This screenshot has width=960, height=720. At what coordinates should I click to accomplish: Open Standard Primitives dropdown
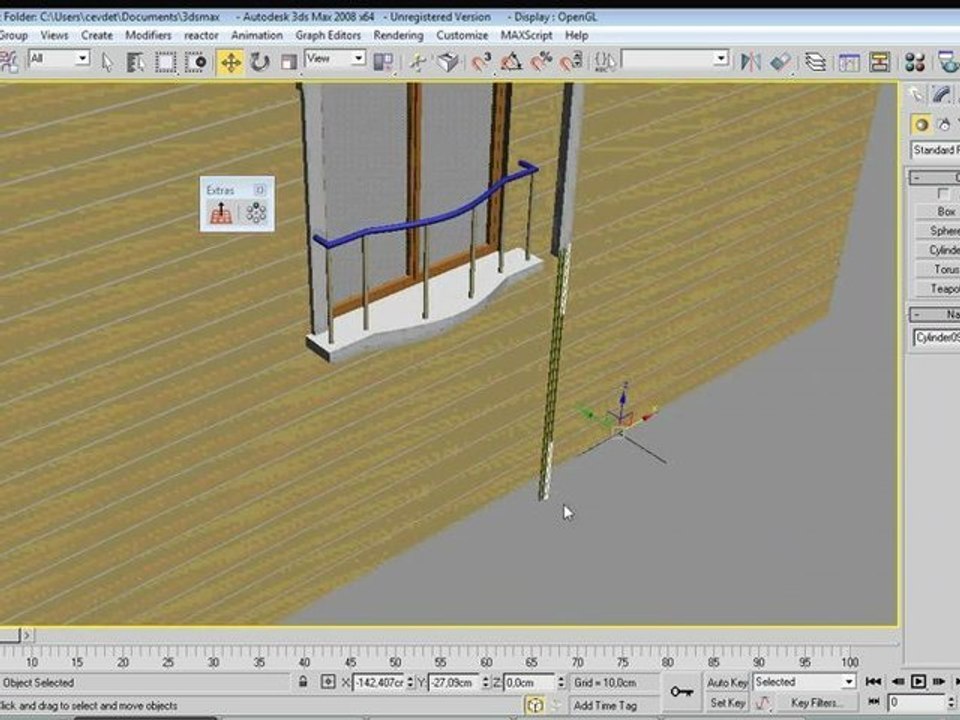point(935,150)
